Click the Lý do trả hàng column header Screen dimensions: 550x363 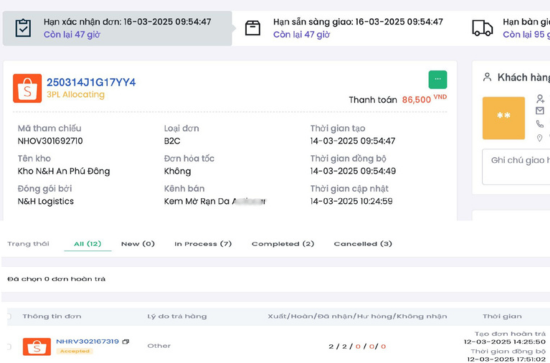(177, 316)
